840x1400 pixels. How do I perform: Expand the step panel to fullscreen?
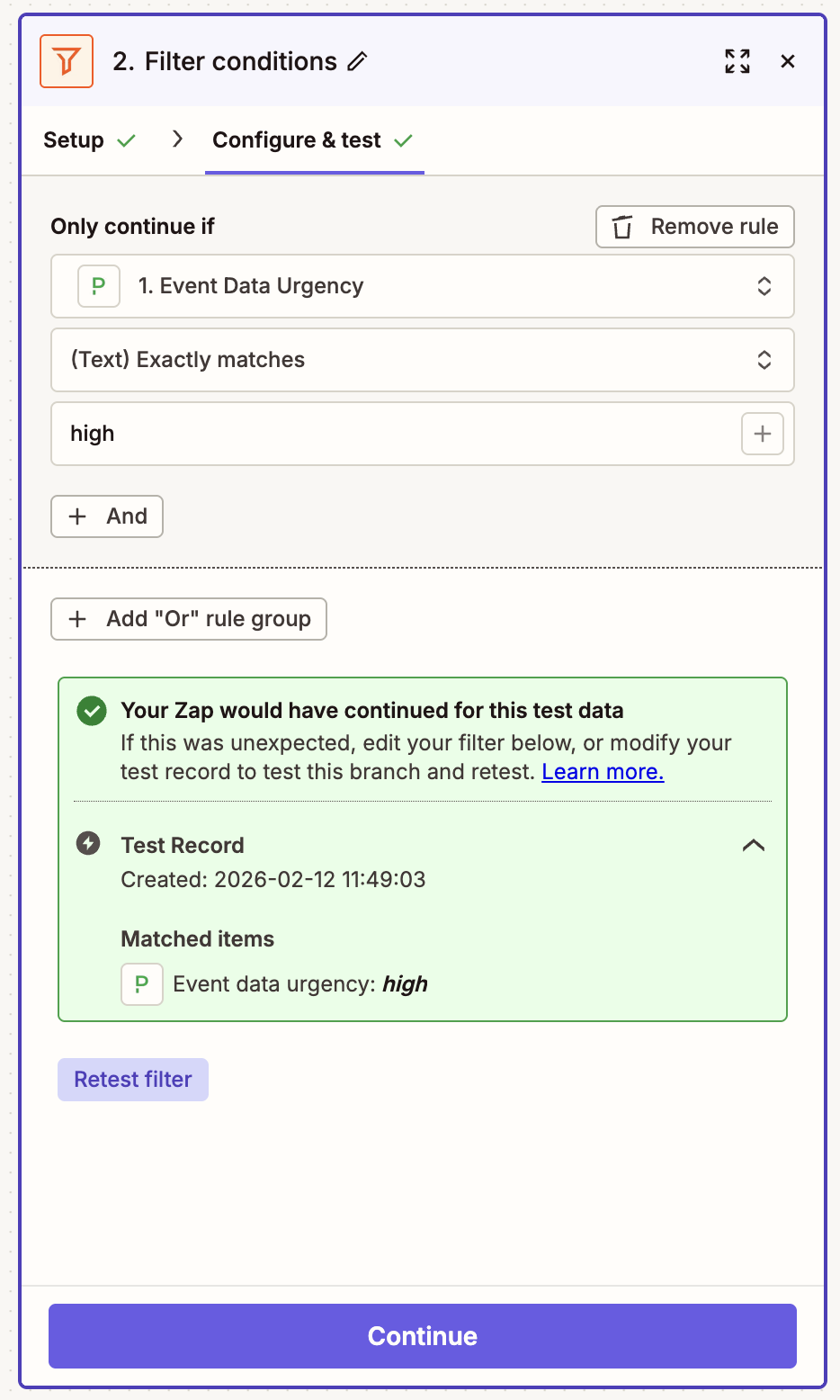click(x=737, y=61)
